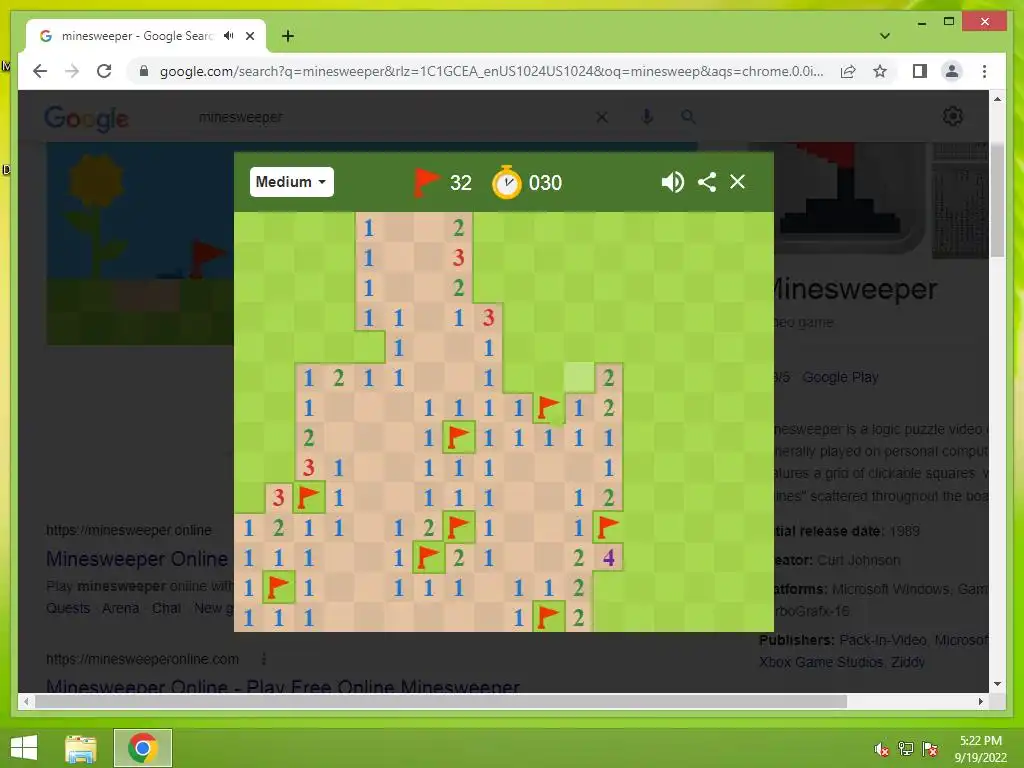
Task: Click the vertical page scrollbar
Action: tap(997, 200)
